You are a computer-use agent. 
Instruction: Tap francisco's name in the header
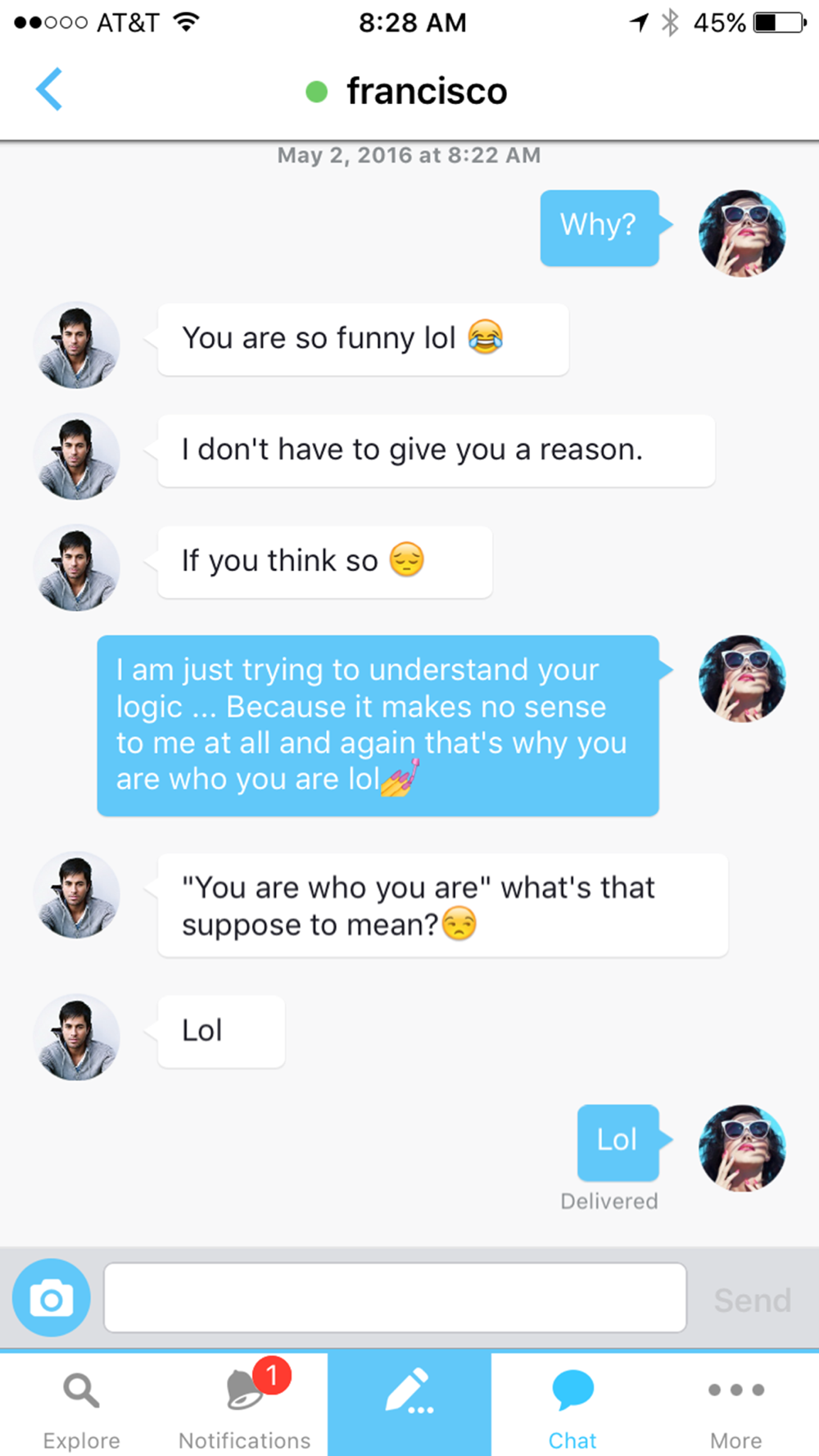[x=427, y=91]
